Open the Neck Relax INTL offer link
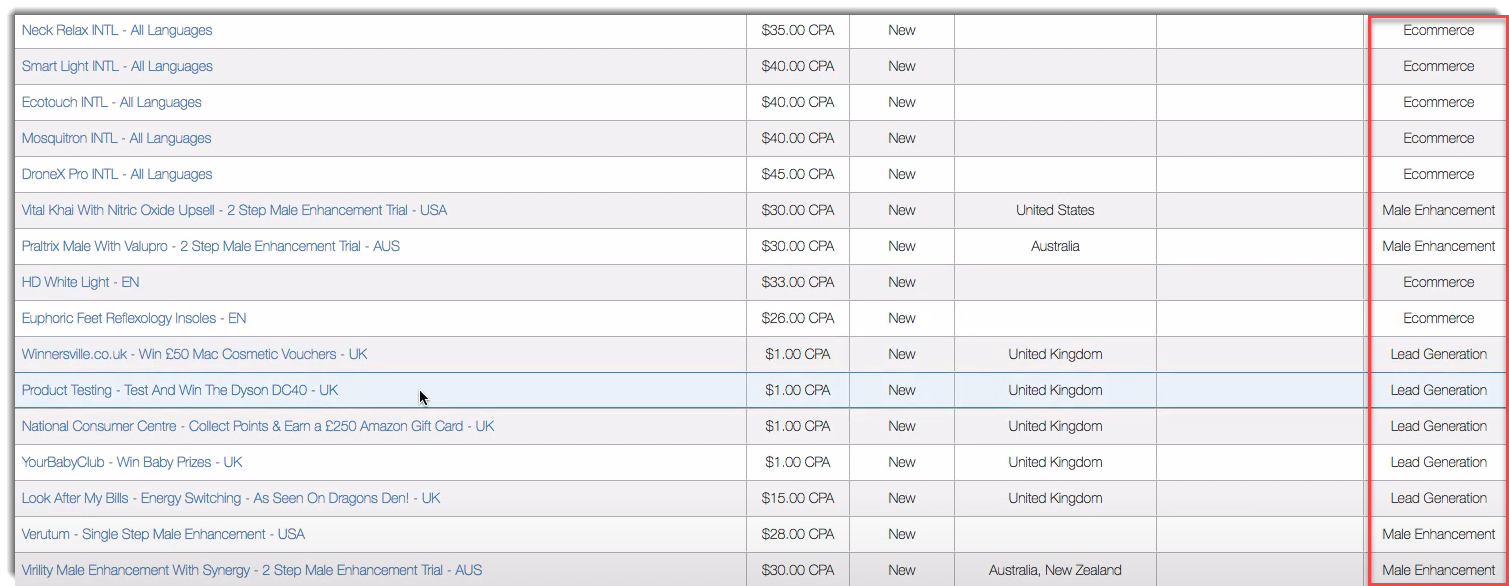This screenshot has height=586, width=1509. click(117, 30)
